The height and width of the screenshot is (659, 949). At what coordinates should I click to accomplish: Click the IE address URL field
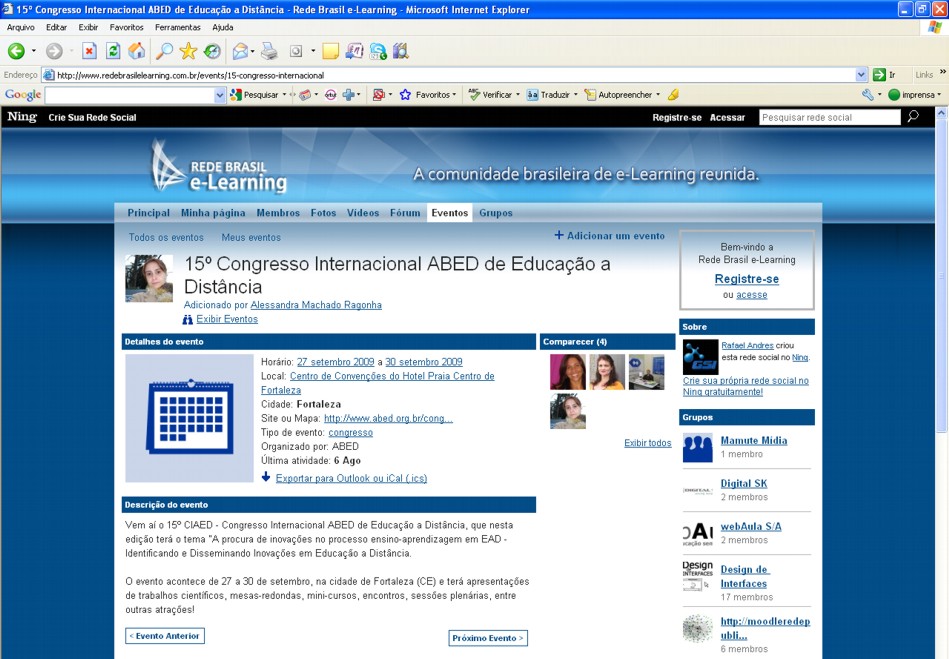[x=448, y=75]
